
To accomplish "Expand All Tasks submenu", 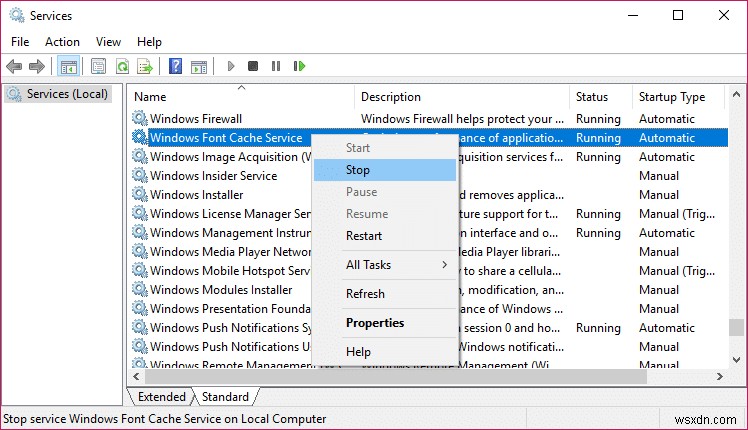I will point(385,265).
